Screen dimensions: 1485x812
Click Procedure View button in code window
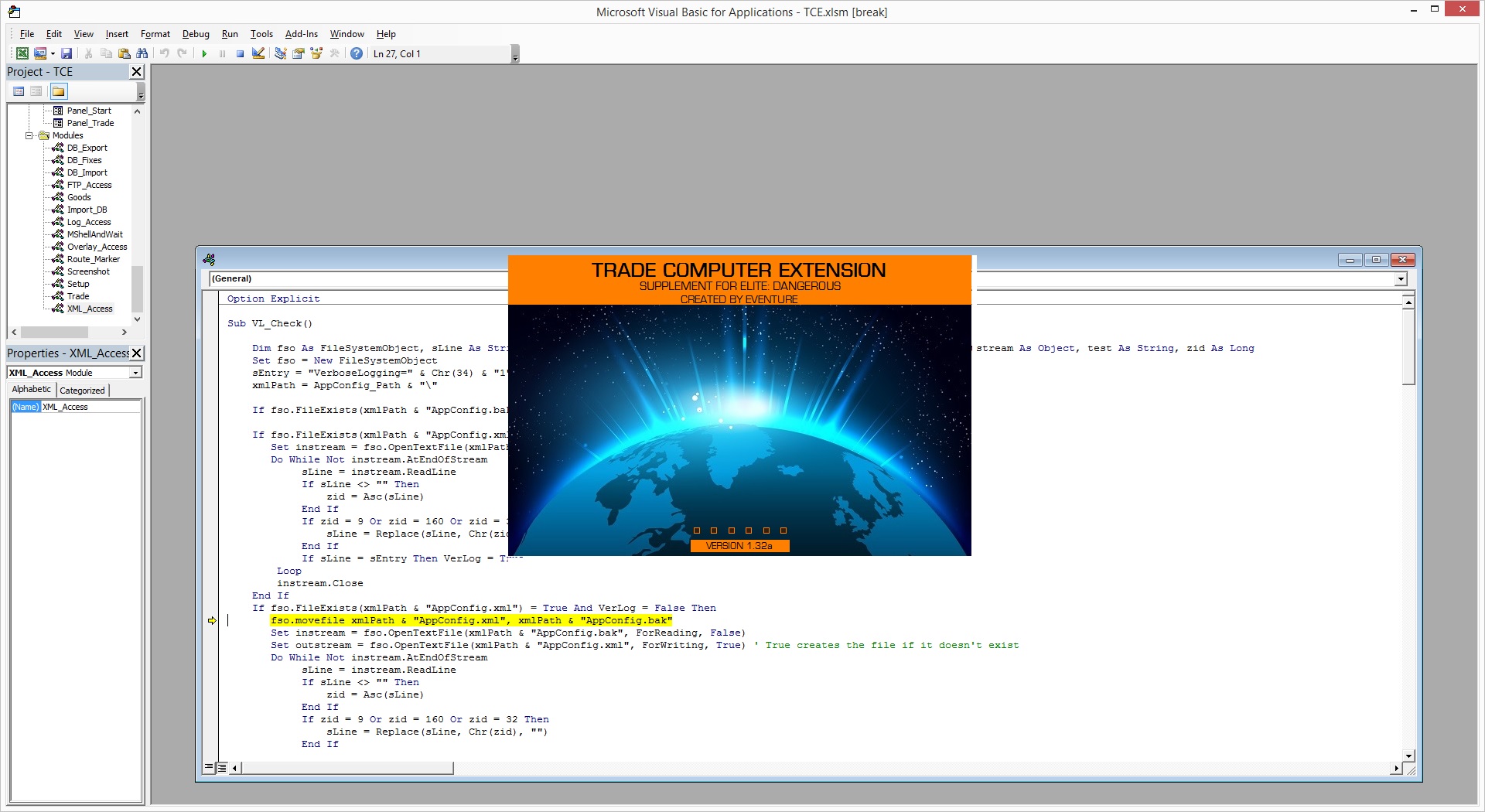[x=209, y=767]
